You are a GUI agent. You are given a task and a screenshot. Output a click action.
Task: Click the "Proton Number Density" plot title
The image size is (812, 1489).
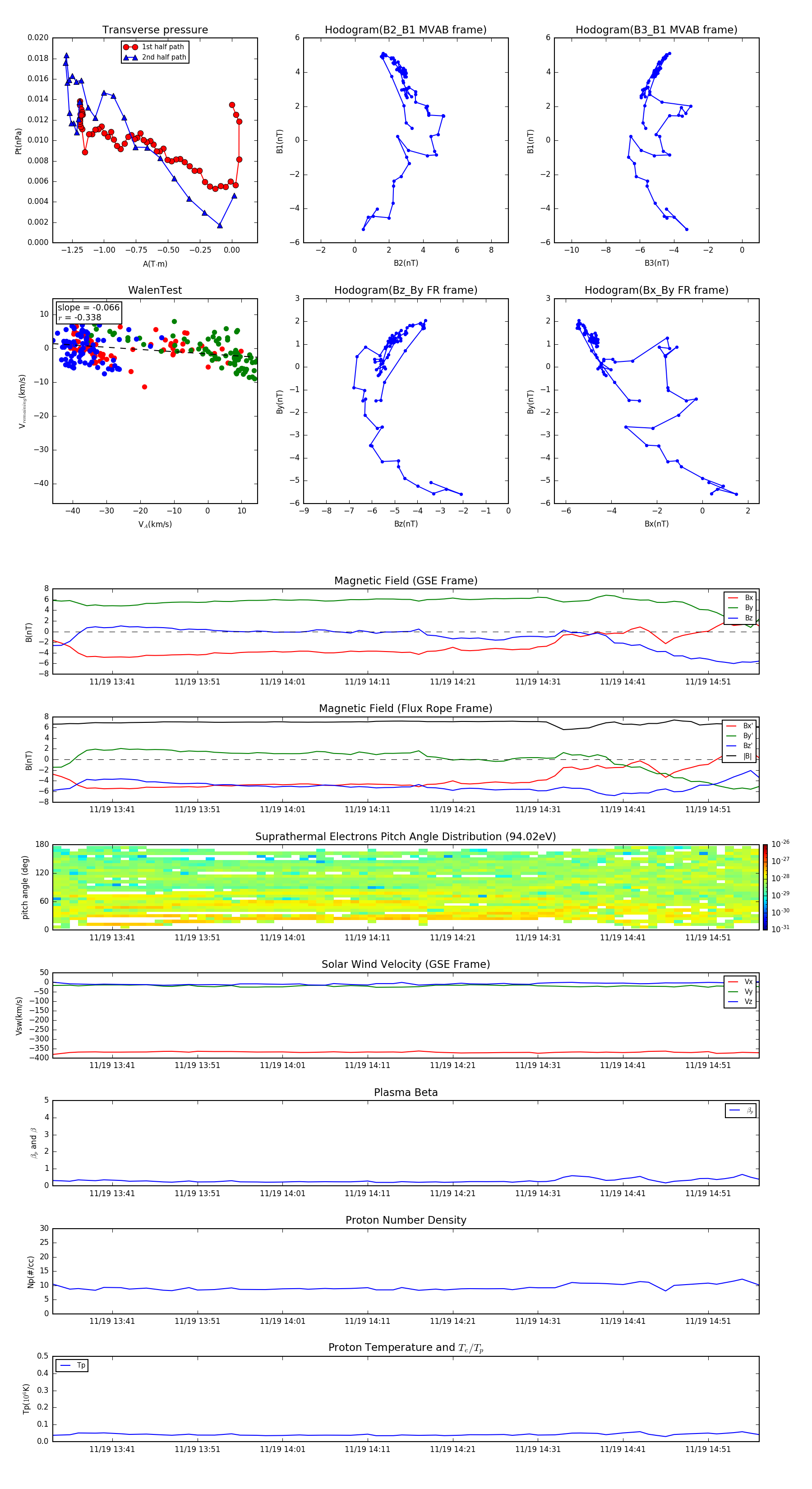point(405,1220)
